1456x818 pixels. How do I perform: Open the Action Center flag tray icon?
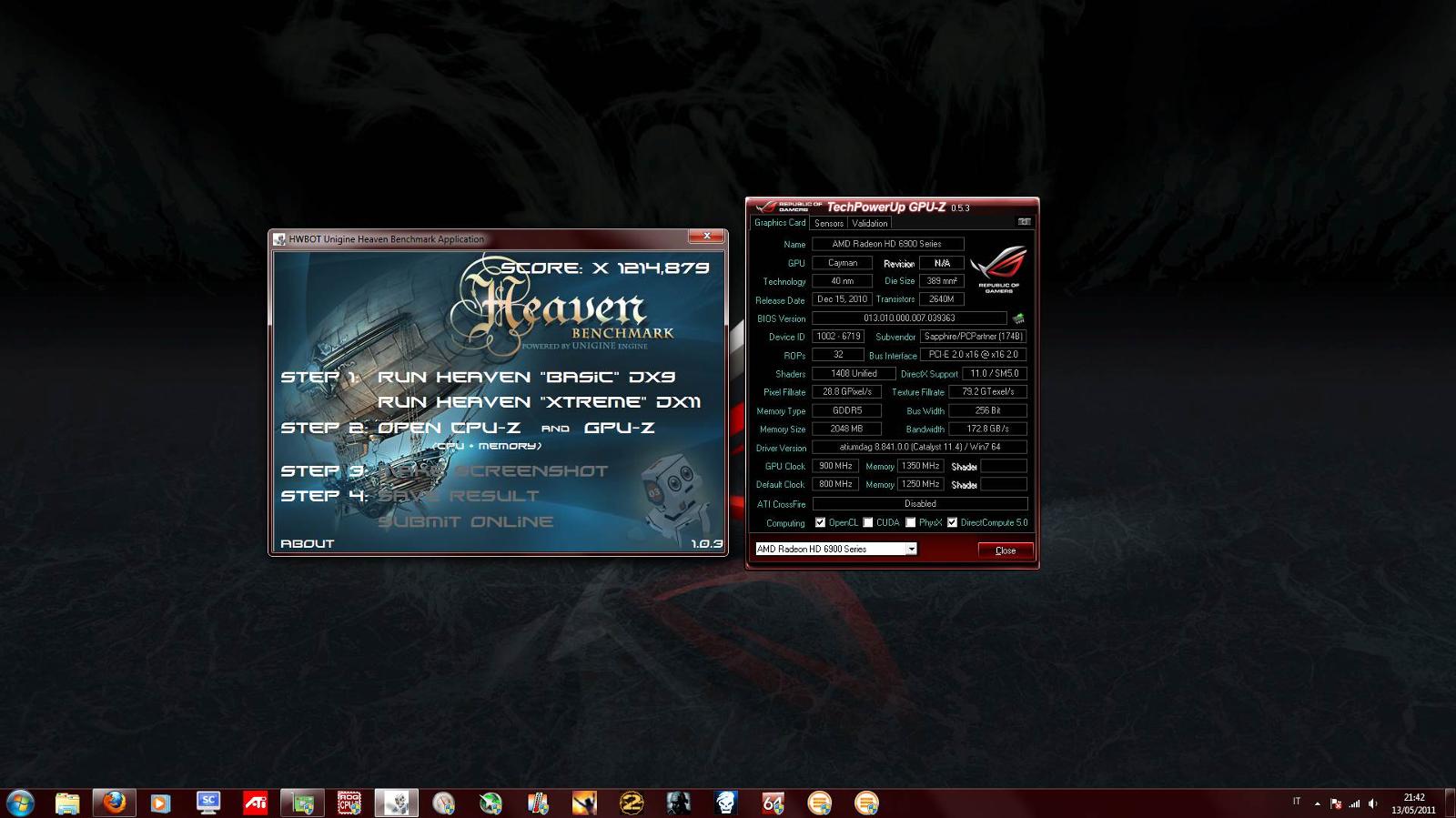(x=1336, y=803)
